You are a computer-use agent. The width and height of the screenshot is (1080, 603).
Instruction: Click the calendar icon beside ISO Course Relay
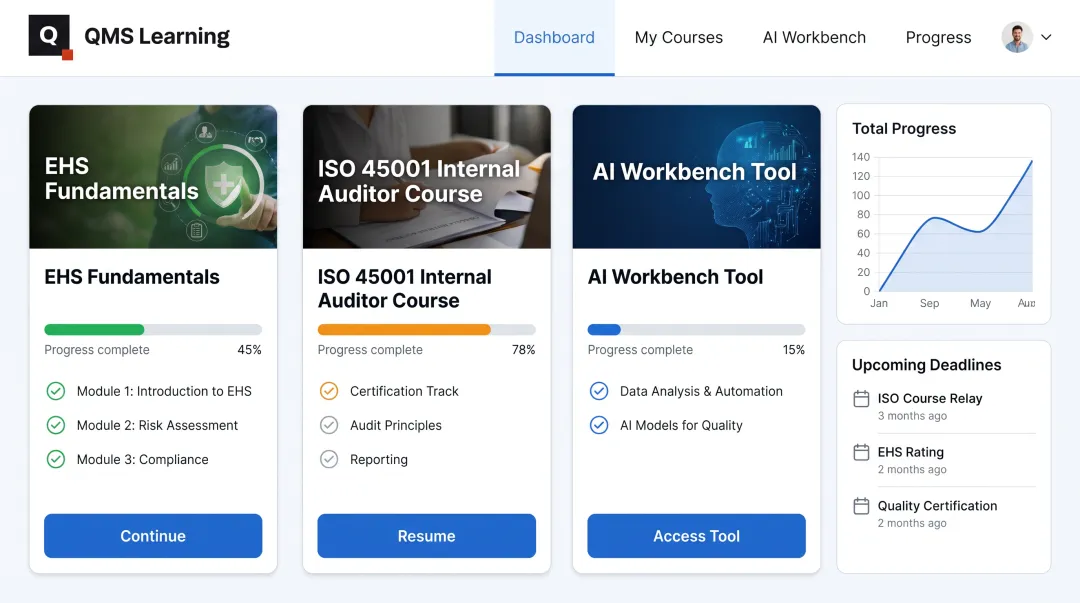(861, 398)
